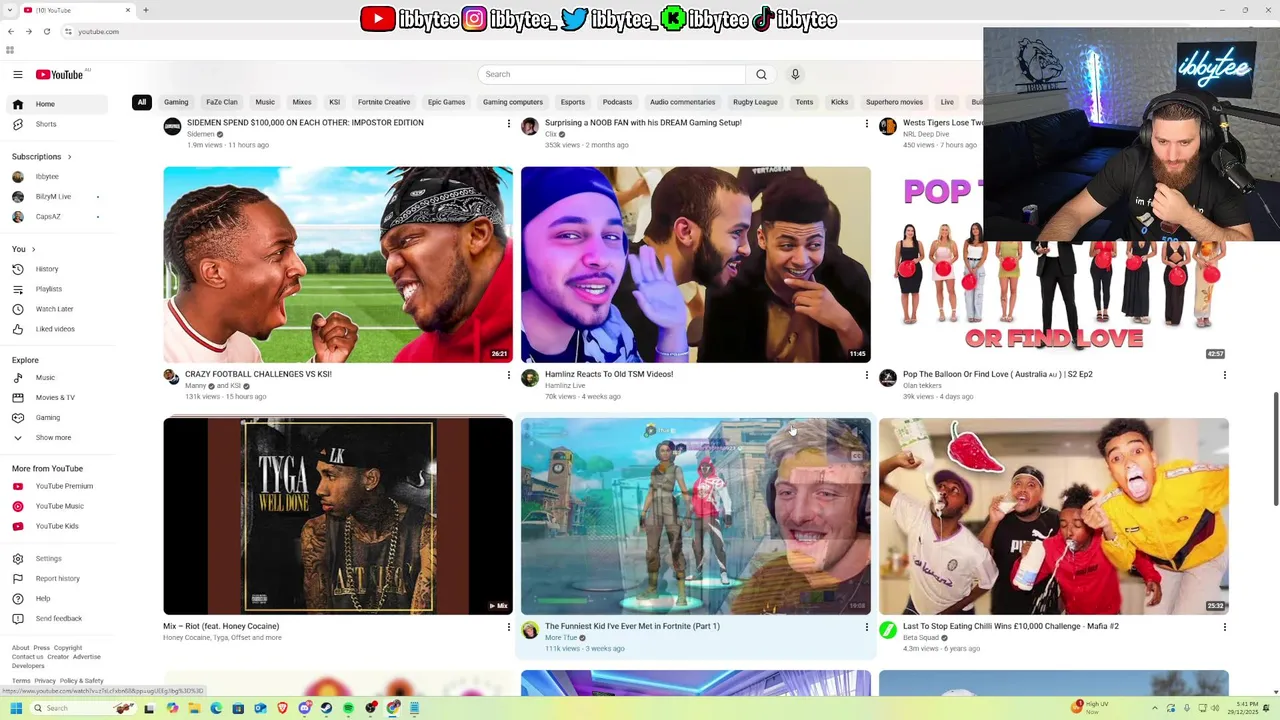Open options for Hamlinz Reacts video
Screen dimensions: 1280x720
tap(866, 375)
